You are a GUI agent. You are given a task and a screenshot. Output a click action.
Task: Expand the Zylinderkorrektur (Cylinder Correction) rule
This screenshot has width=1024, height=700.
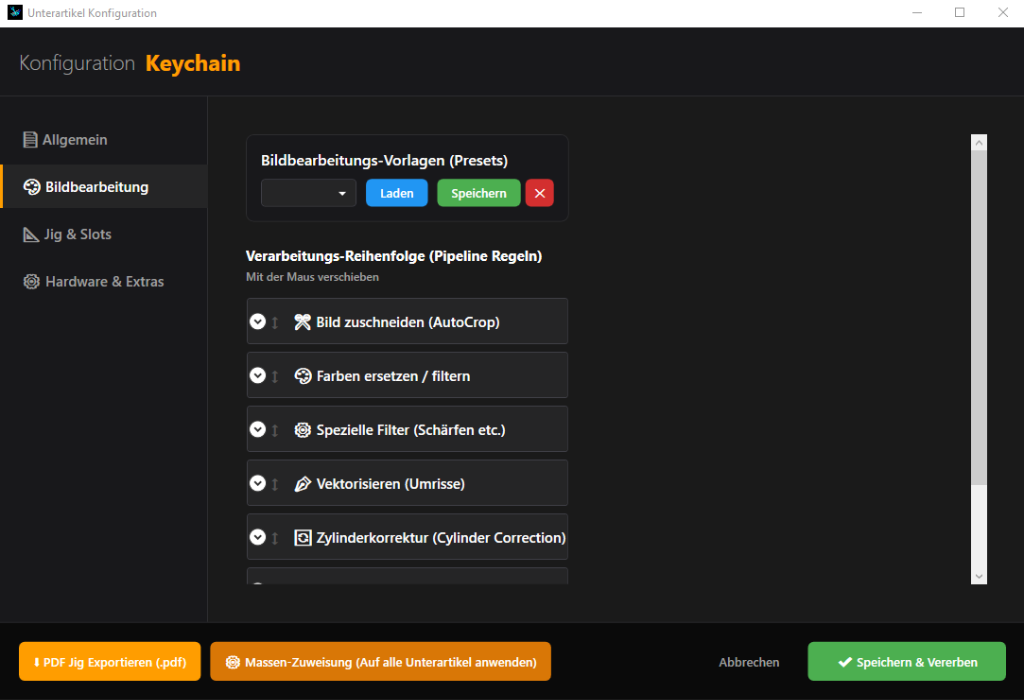click(x=258, y=537)
